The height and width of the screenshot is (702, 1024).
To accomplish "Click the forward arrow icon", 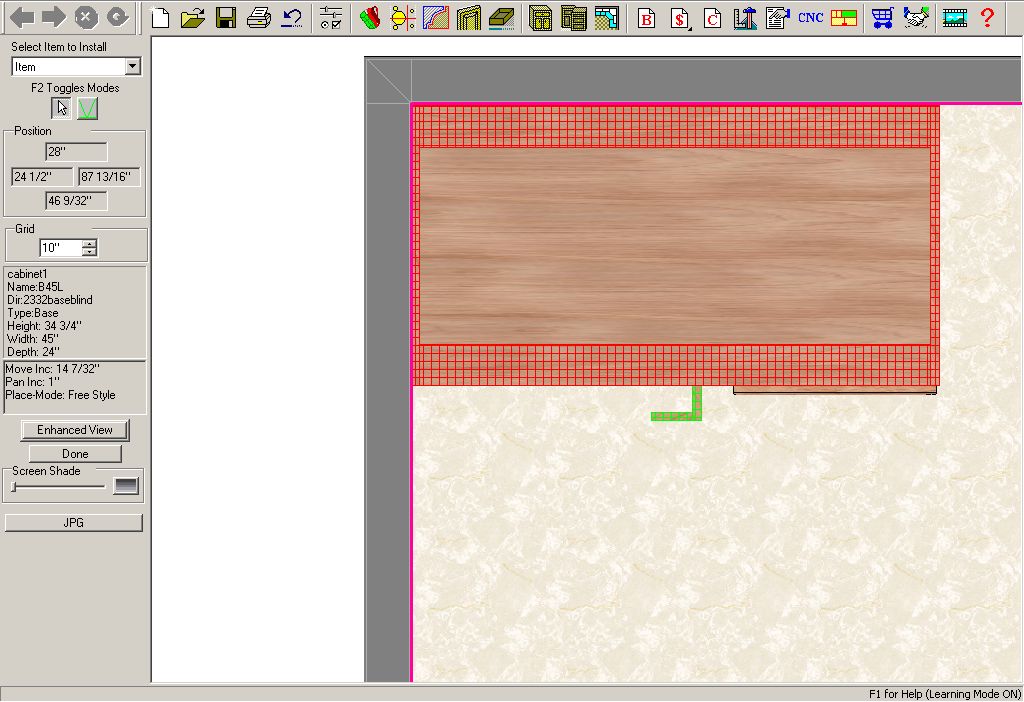I will (x=54, y=18).
